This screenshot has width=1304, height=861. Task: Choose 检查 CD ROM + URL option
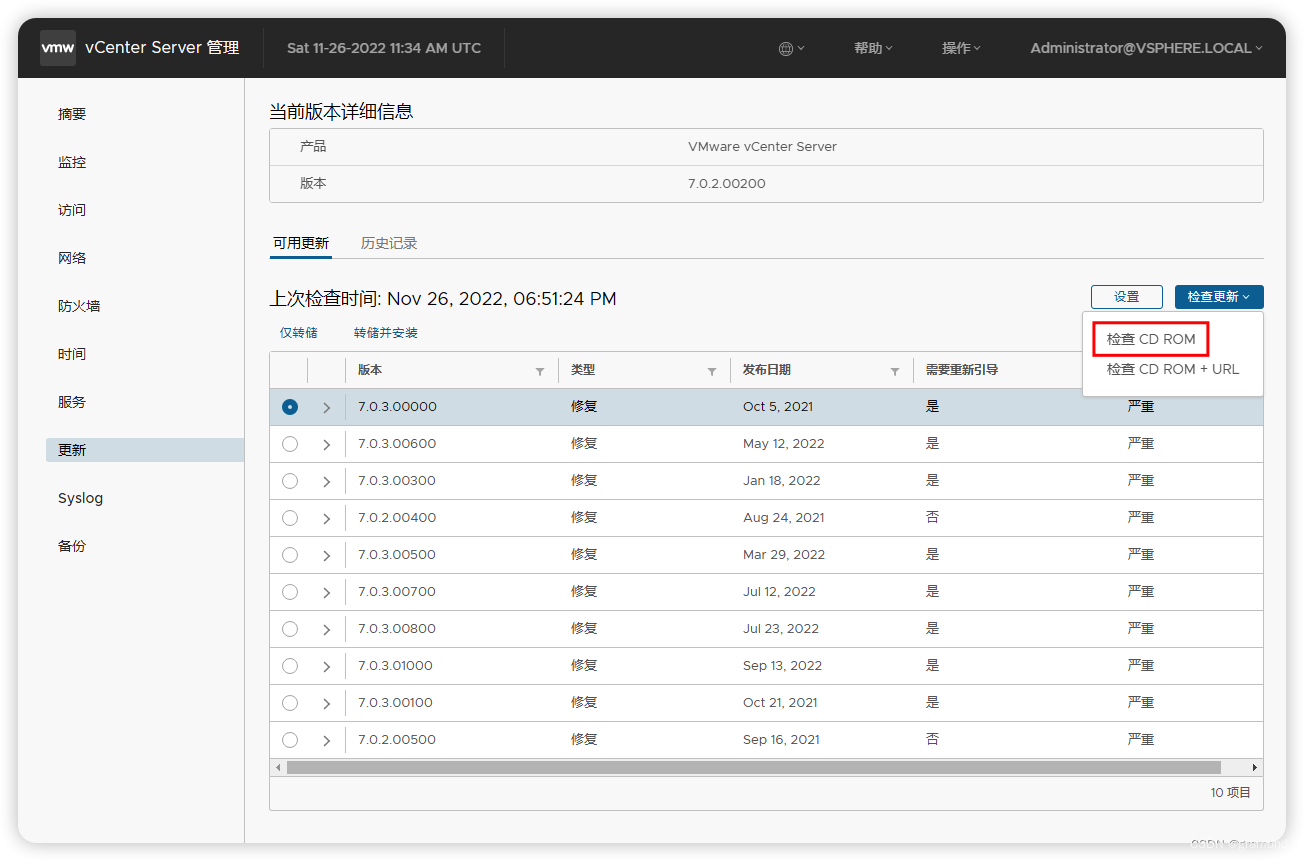(1172, 369)
